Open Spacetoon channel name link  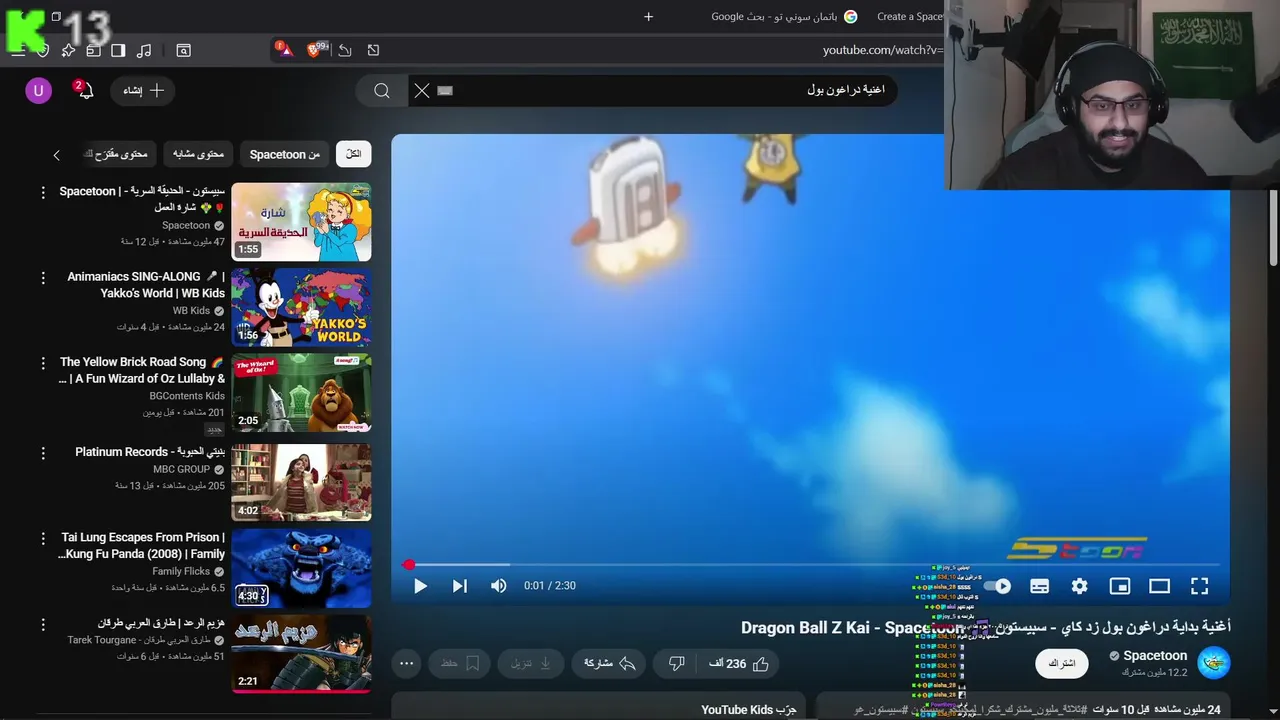pos(1155,656)
